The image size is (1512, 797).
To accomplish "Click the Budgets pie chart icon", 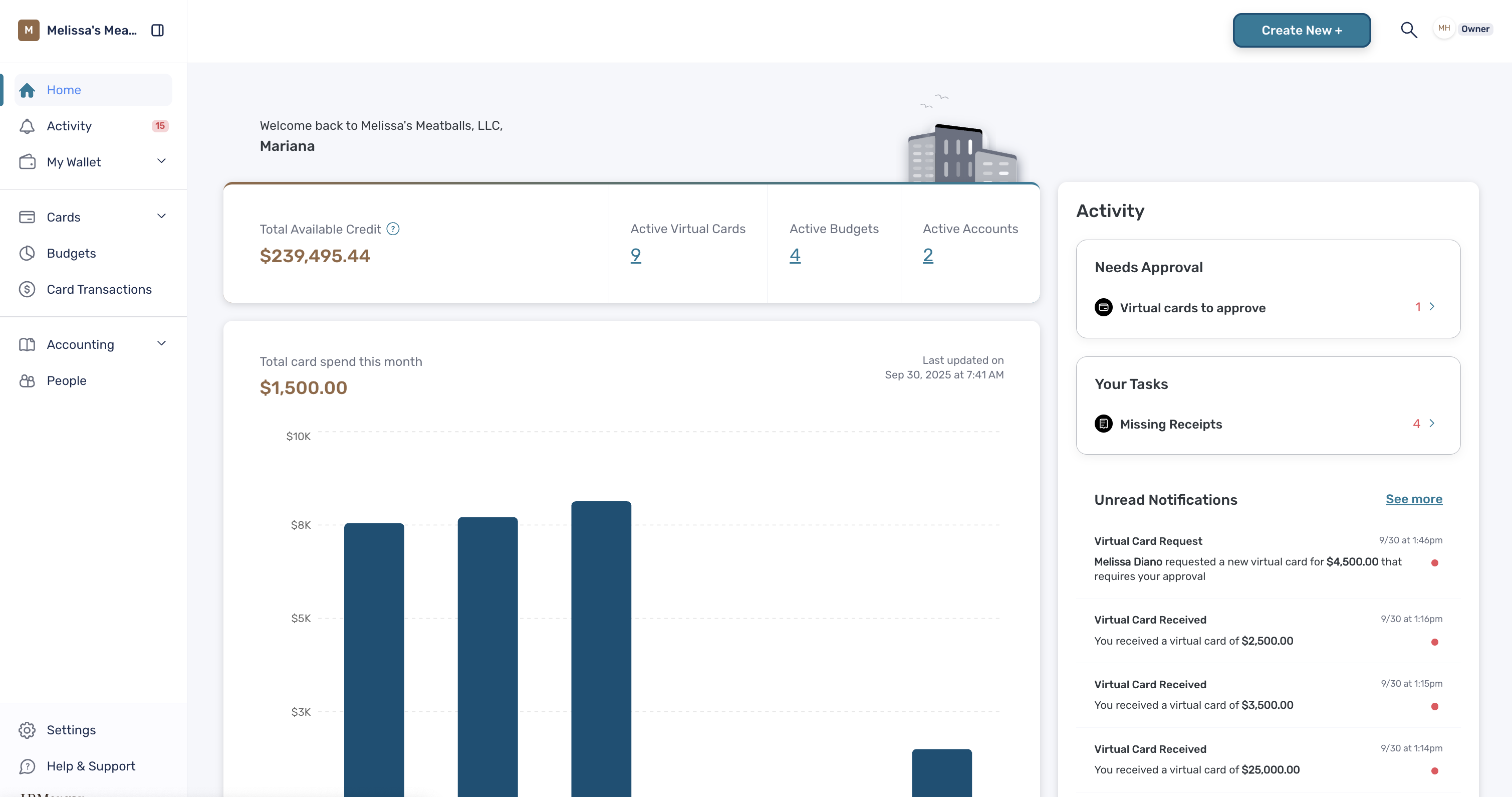I will coord(27,253).
